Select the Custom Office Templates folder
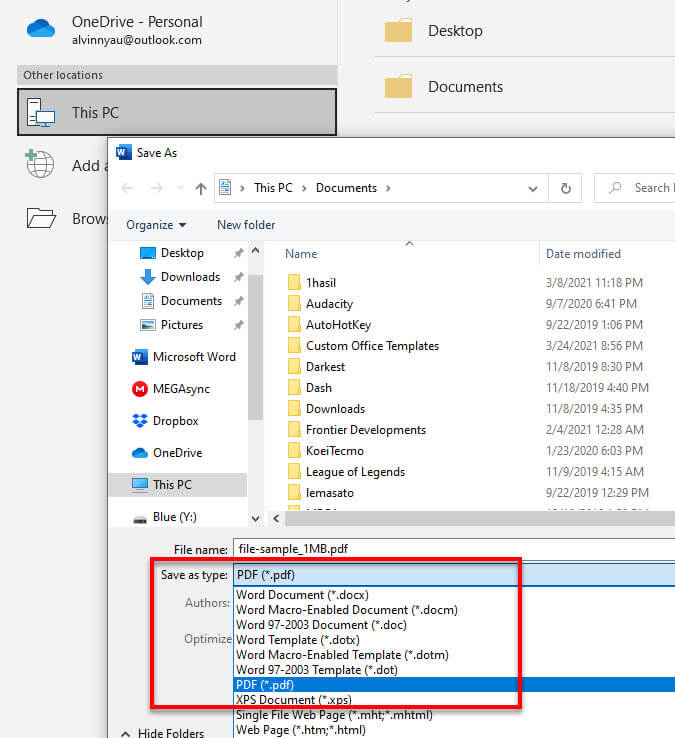Viewport: 675px width, 738px height. click(363, 345)
